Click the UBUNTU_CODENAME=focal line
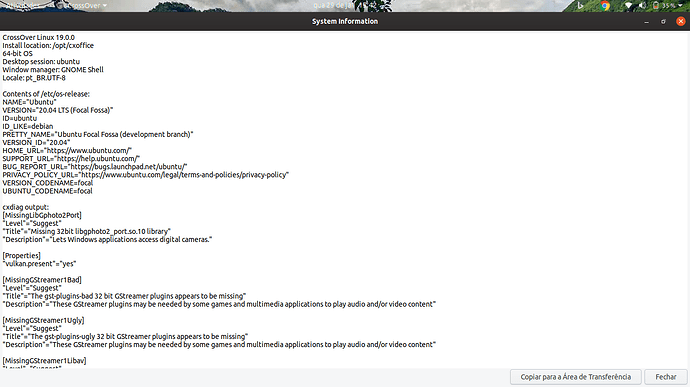 (48, 191)
